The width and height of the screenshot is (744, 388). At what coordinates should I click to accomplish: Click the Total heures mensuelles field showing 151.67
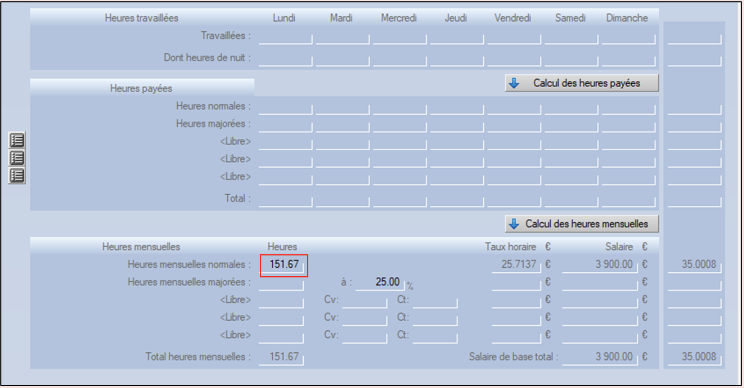pos(281,358)
